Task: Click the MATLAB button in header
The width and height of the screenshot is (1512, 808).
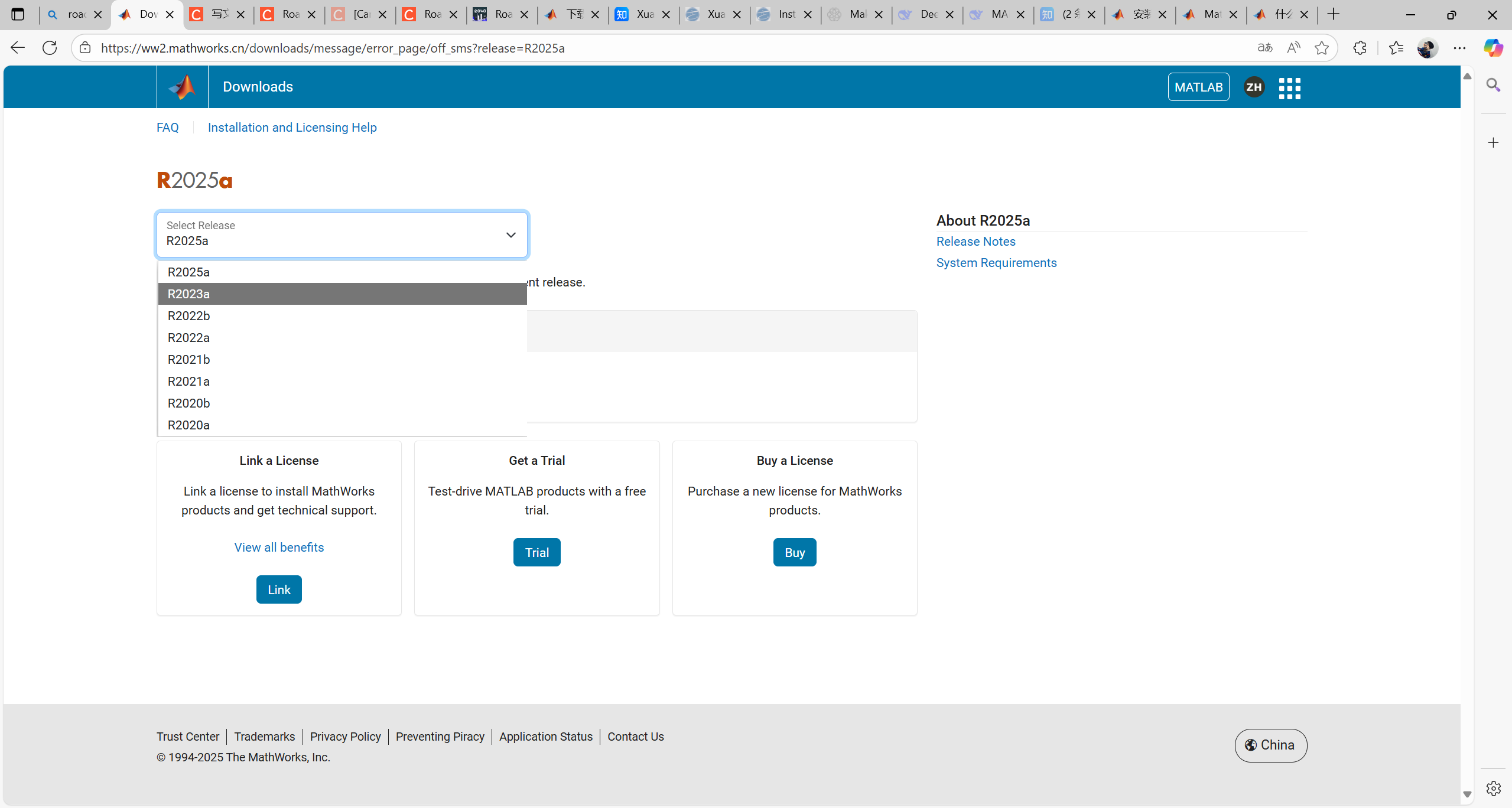Action: [1198, 87]
